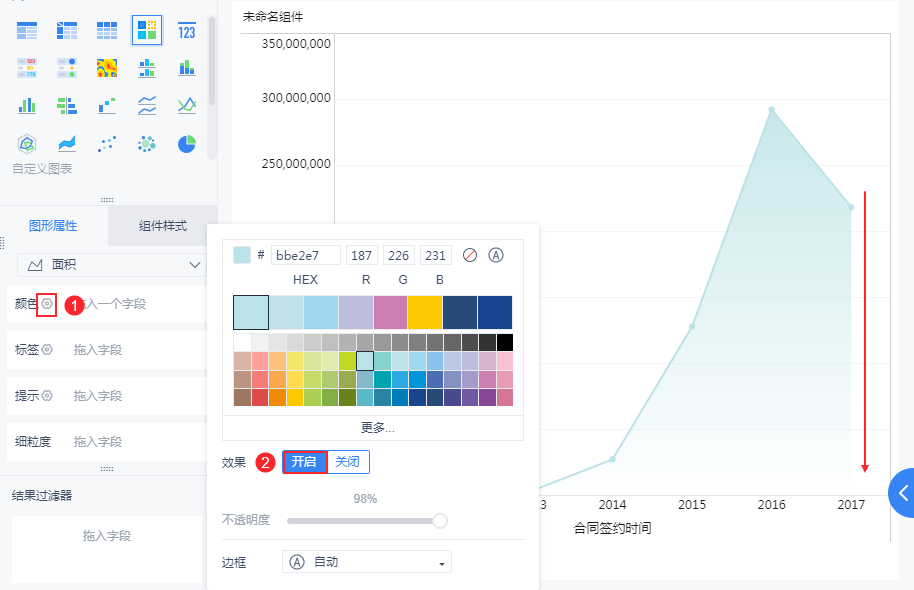This screenshot has height=590, width=914.
Task: Click the 细粒度 拖入字段 drop zone
Action: (x=98, y=442)
